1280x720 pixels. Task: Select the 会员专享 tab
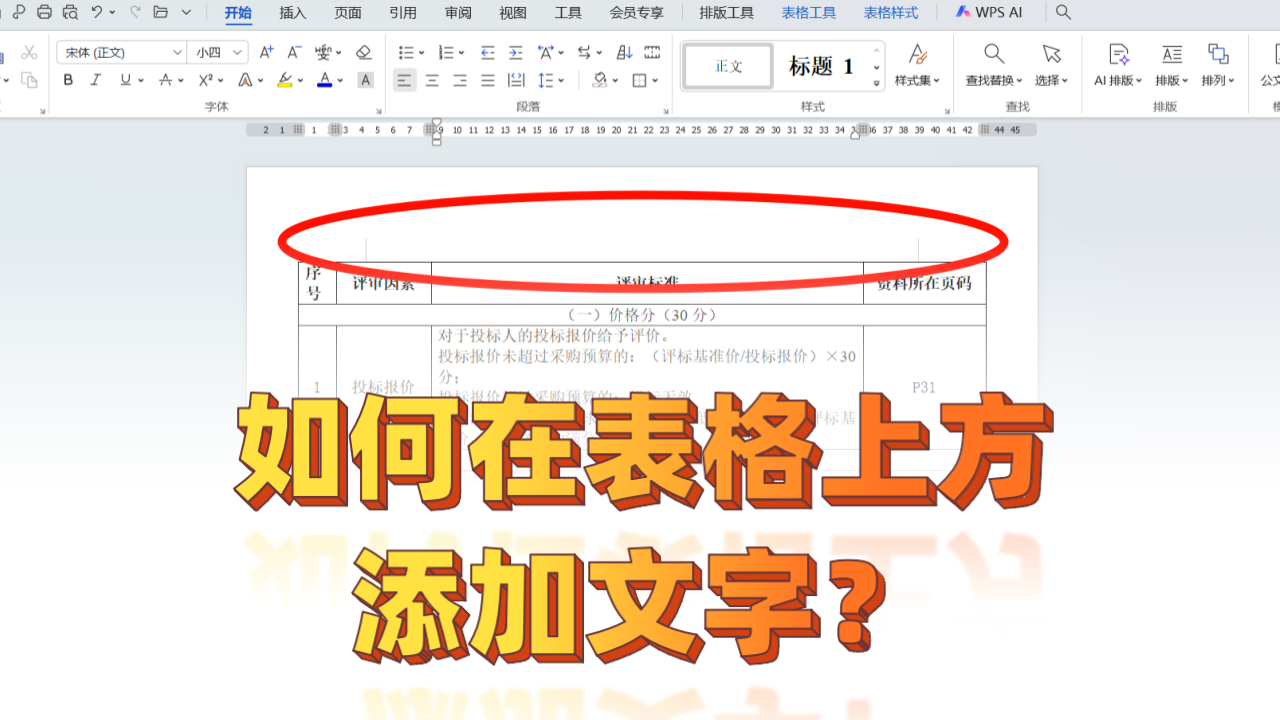[636, 13]
